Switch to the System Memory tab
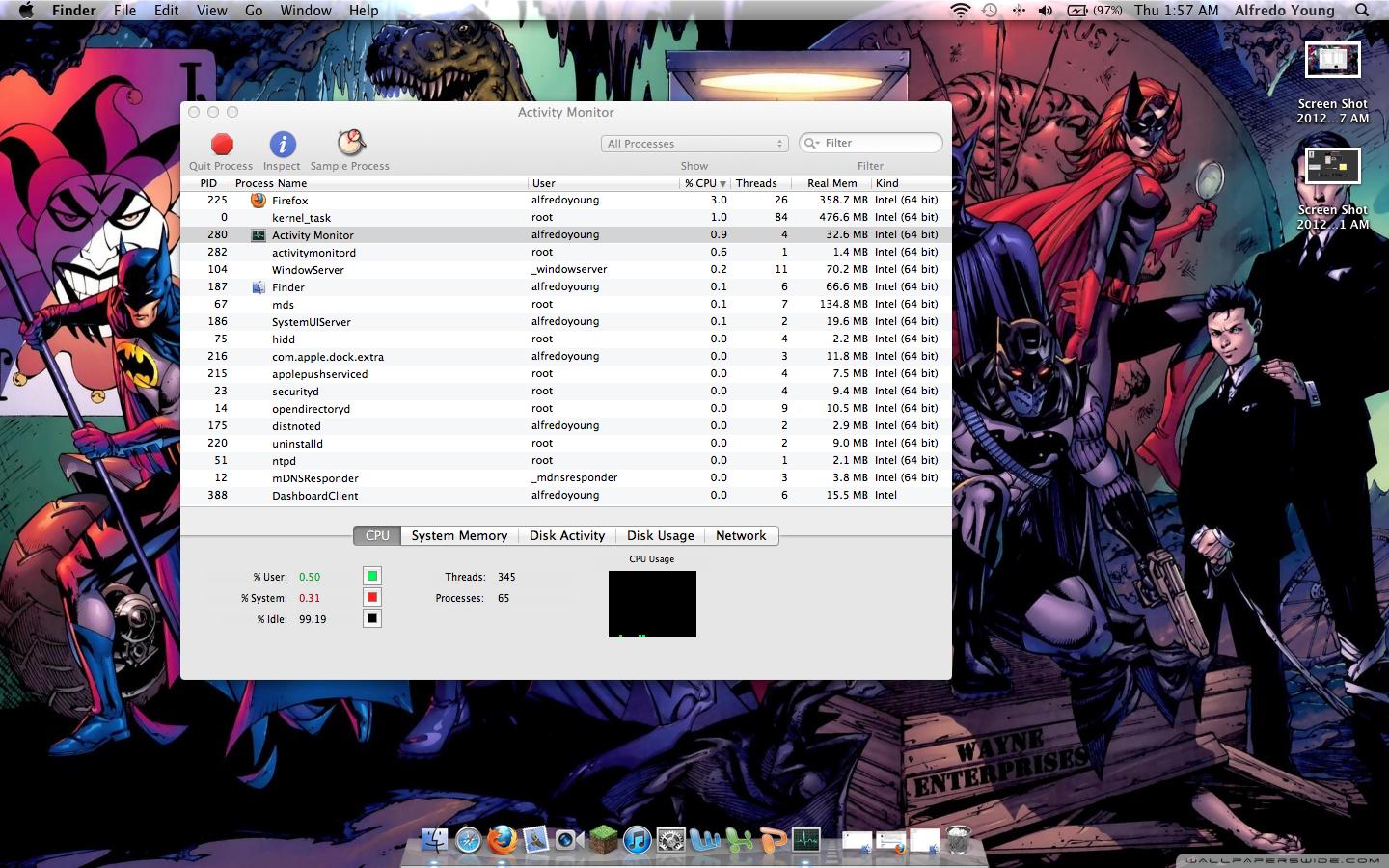This screenshot has height=868, width=1389. [x=459, y=535]
